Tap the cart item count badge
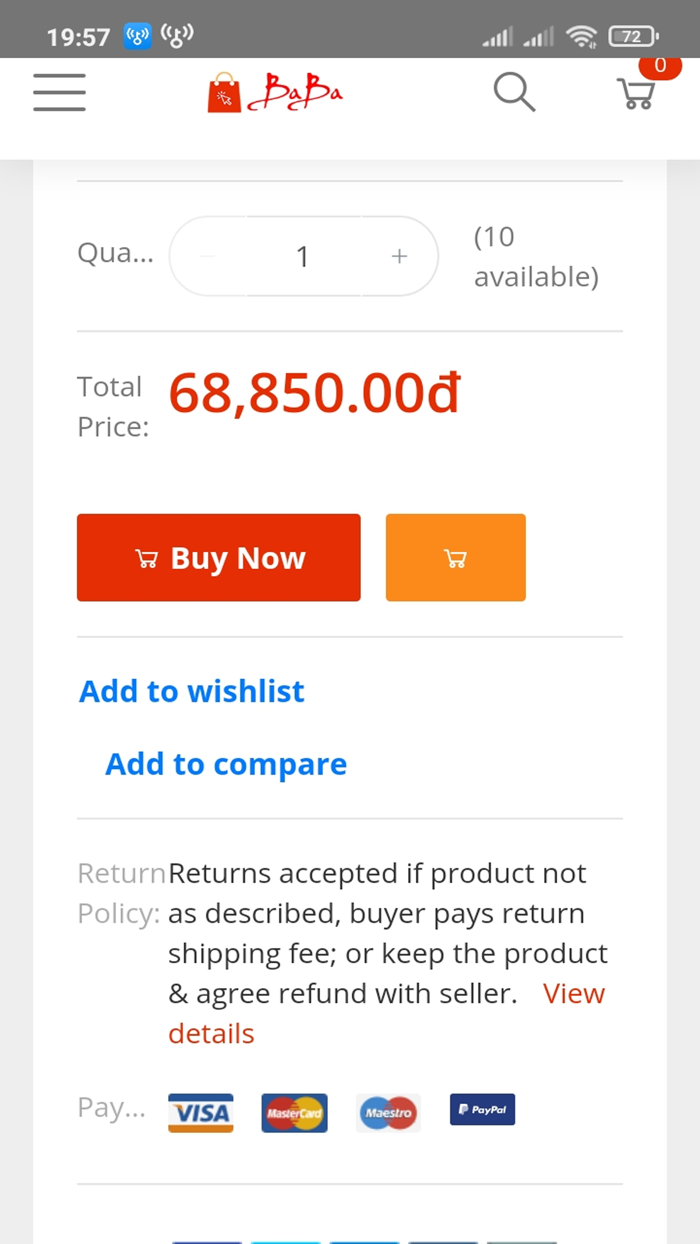The width and height of the screenshot is (700, 1244). (659, 66)
